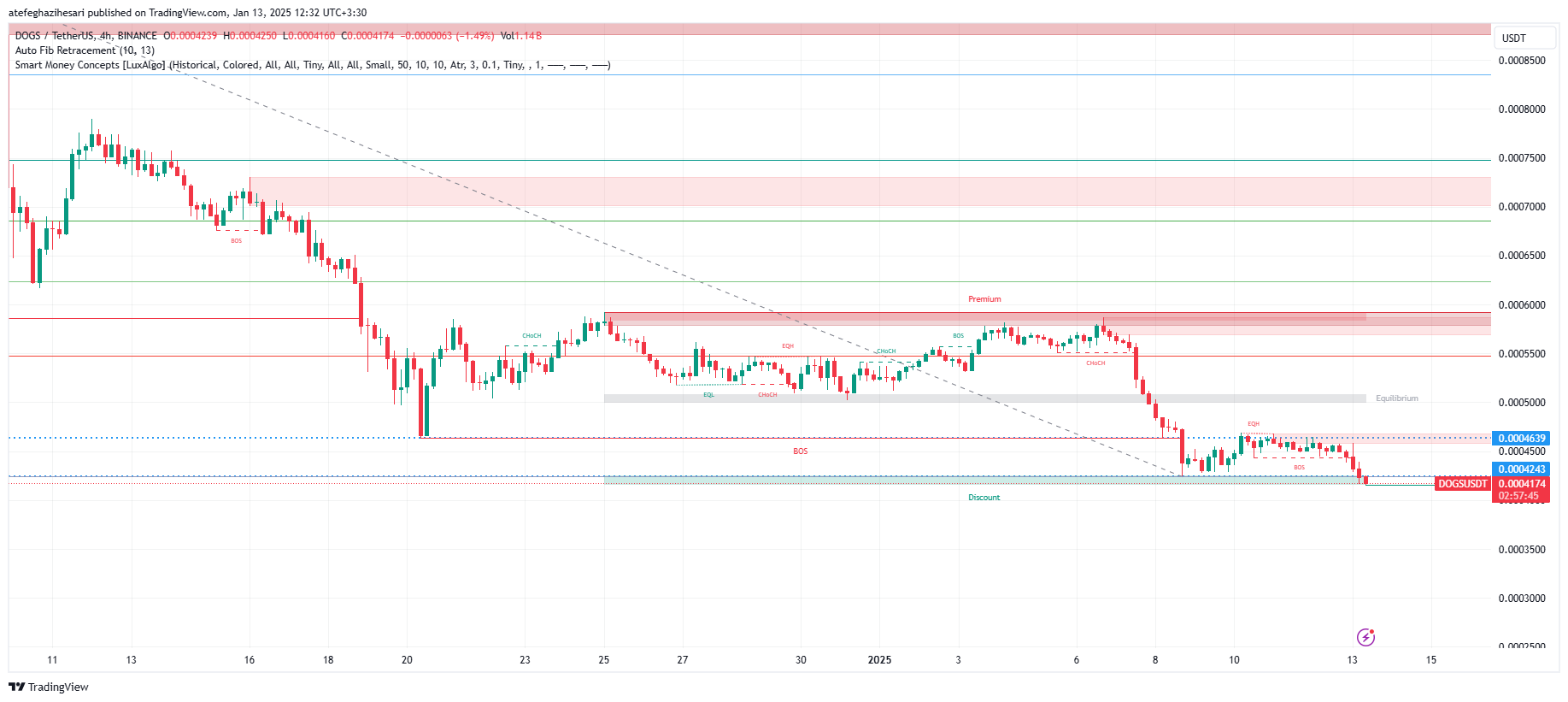
Task: Click the 27 date on time axis
Action: click(683, 660)
